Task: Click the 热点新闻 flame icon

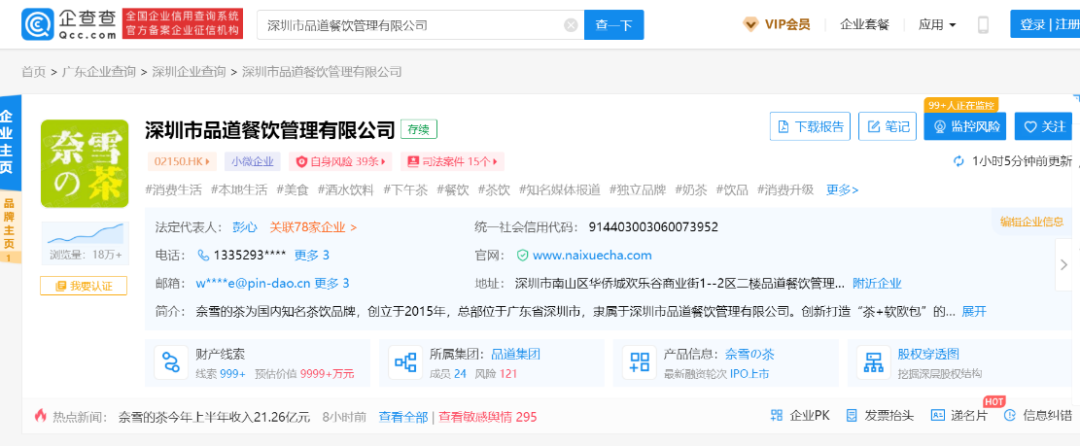Action: pyautogui.click(x=41, y=416)
